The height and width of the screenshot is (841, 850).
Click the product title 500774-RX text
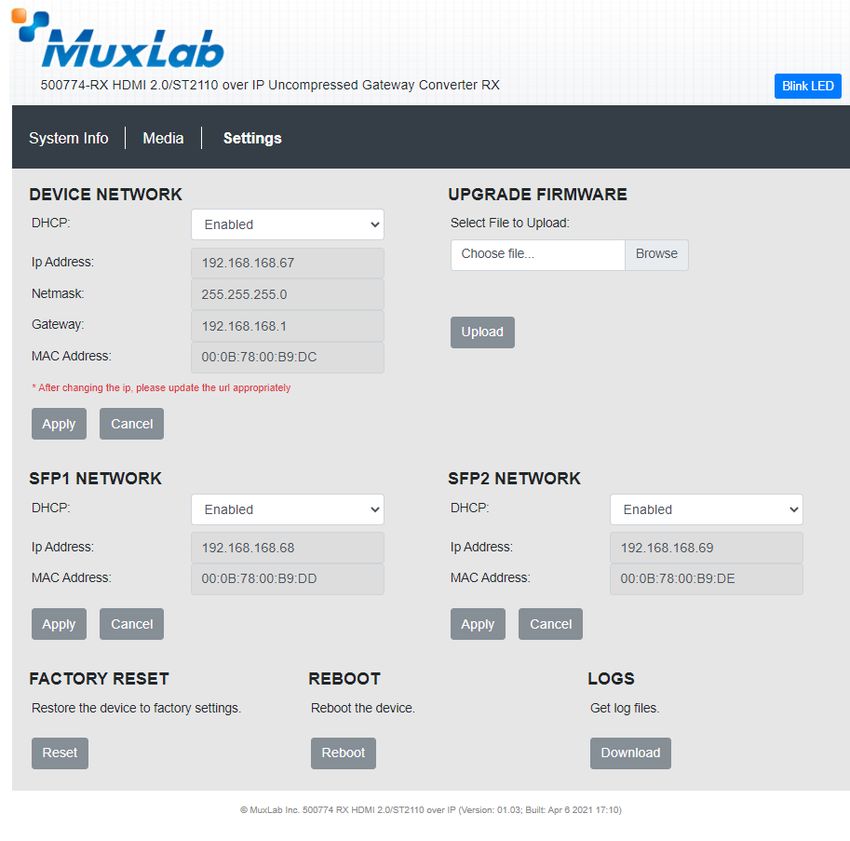[270, 85]
